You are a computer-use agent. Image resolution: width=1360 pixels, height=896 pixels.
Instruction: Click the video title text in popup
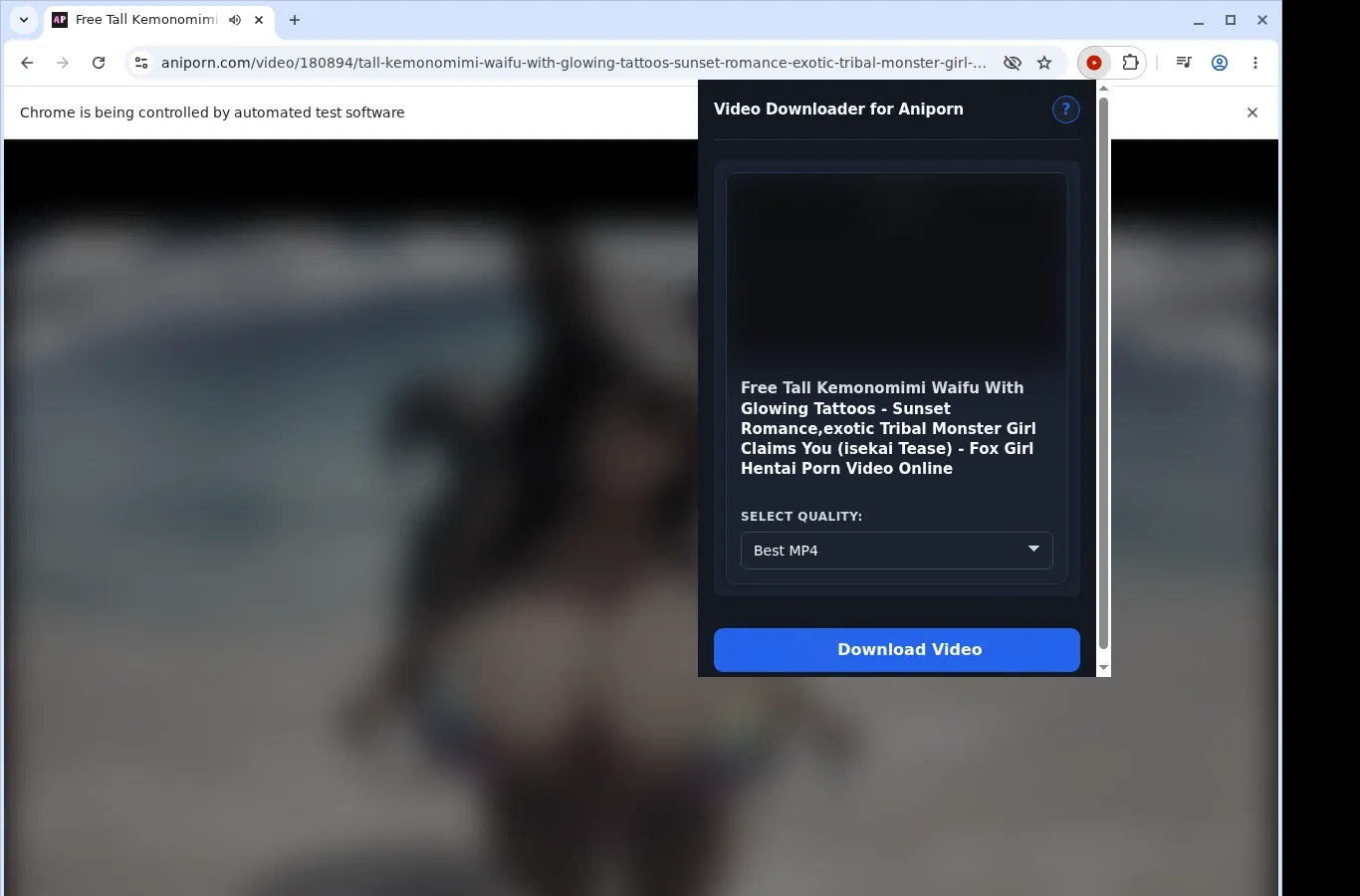tap(888, 428)
